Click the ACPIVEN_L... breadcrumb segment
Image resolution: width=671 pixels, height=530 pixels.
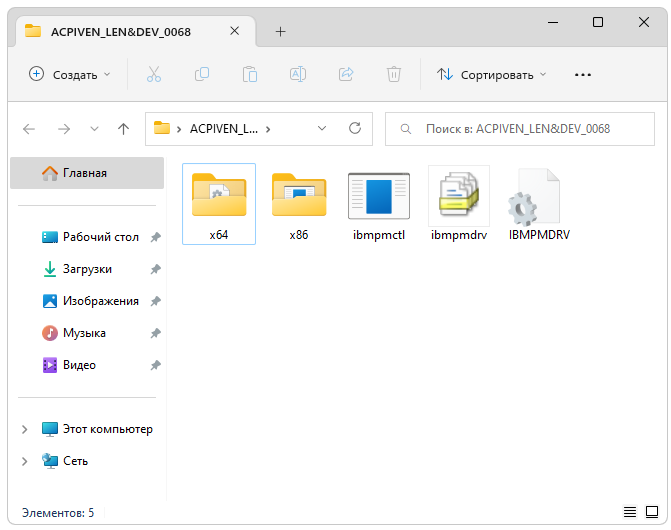[x=224, y=129]
